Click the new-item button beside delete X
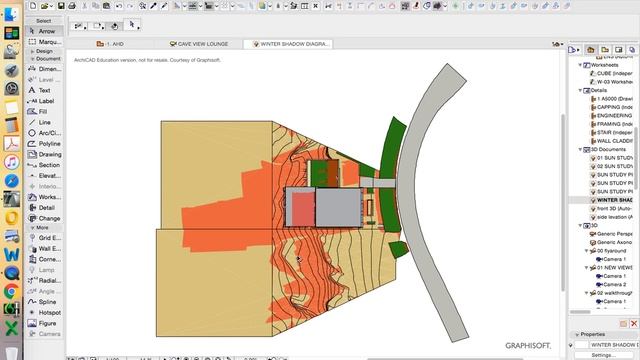This screenshot has width=640, height=360. pos(623,324)
